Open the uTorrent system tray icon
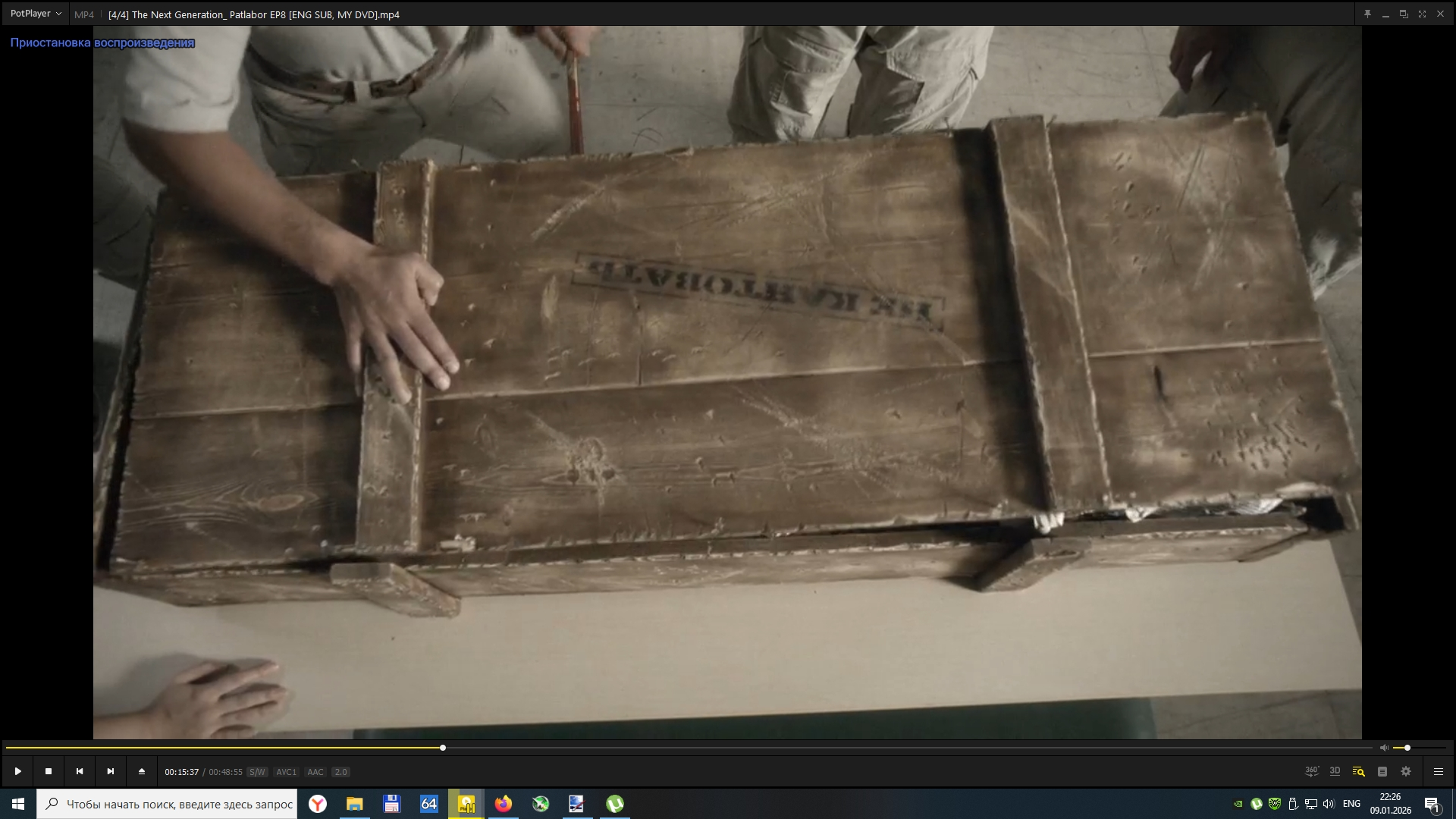This screenshot has height=819, width=1456. pos(1257,804)
